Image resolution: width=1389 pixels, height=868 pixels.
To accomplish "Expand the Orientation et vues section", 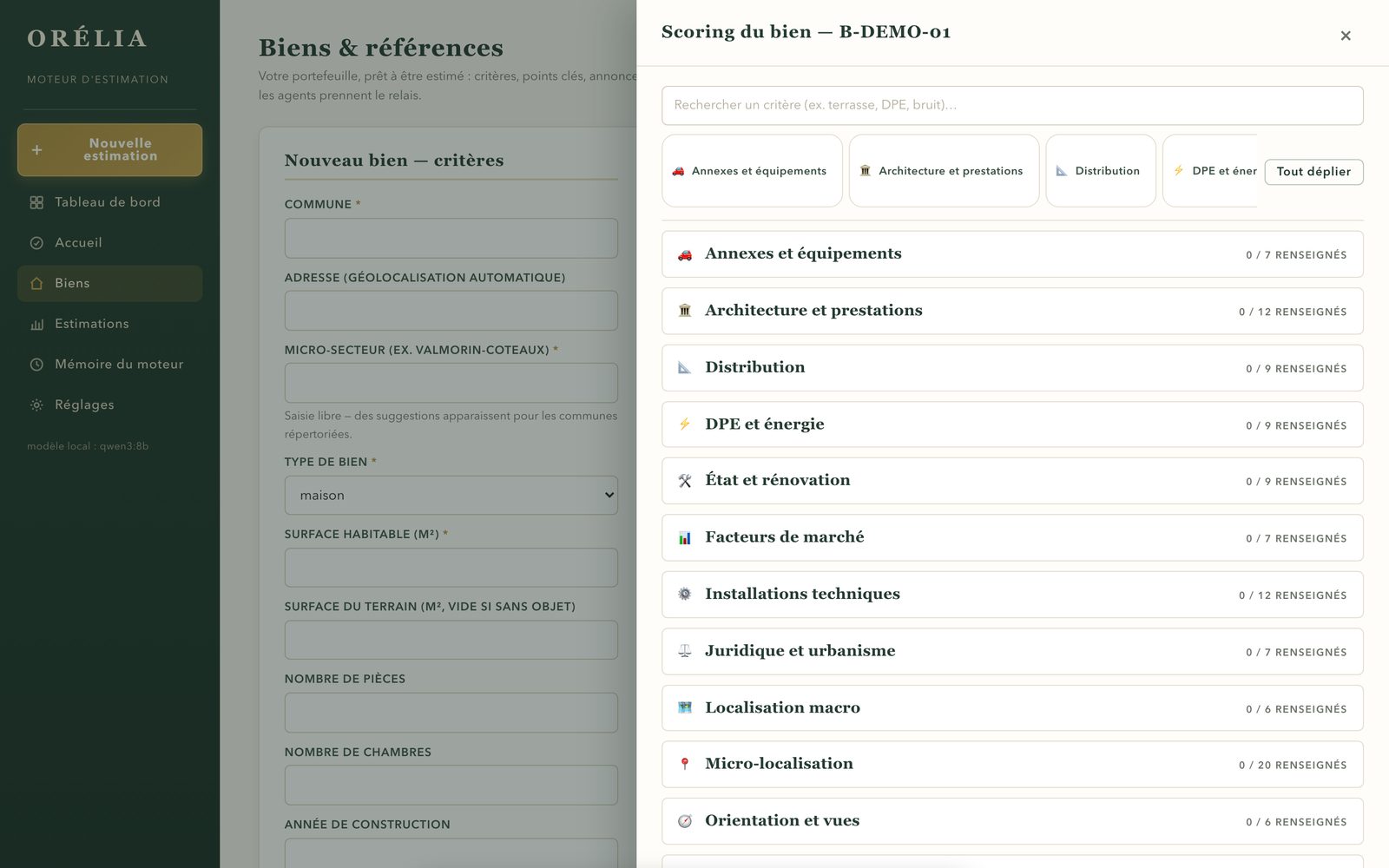I will (x=1012, y=821).
